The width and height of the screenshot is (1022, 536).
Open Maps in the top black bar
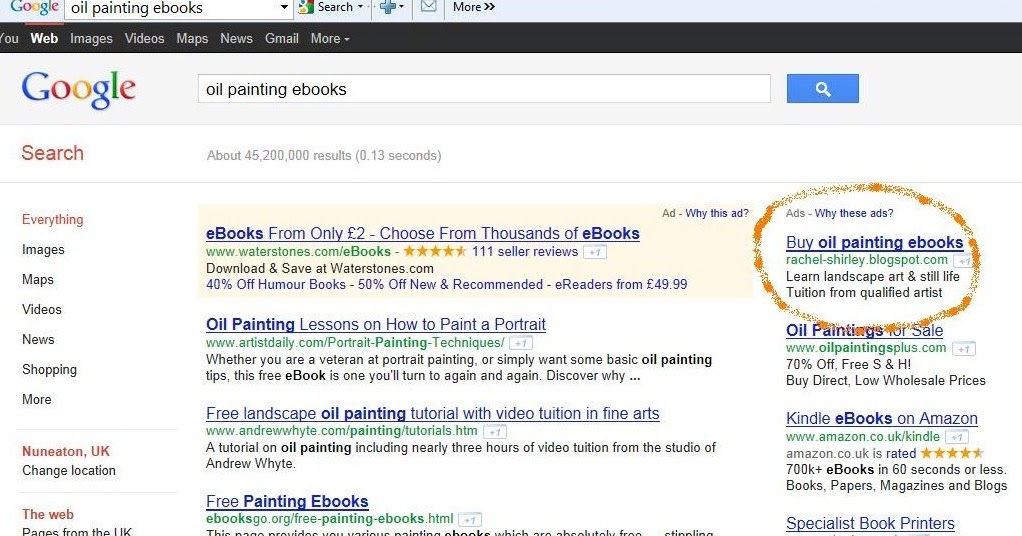click(192, 38)
